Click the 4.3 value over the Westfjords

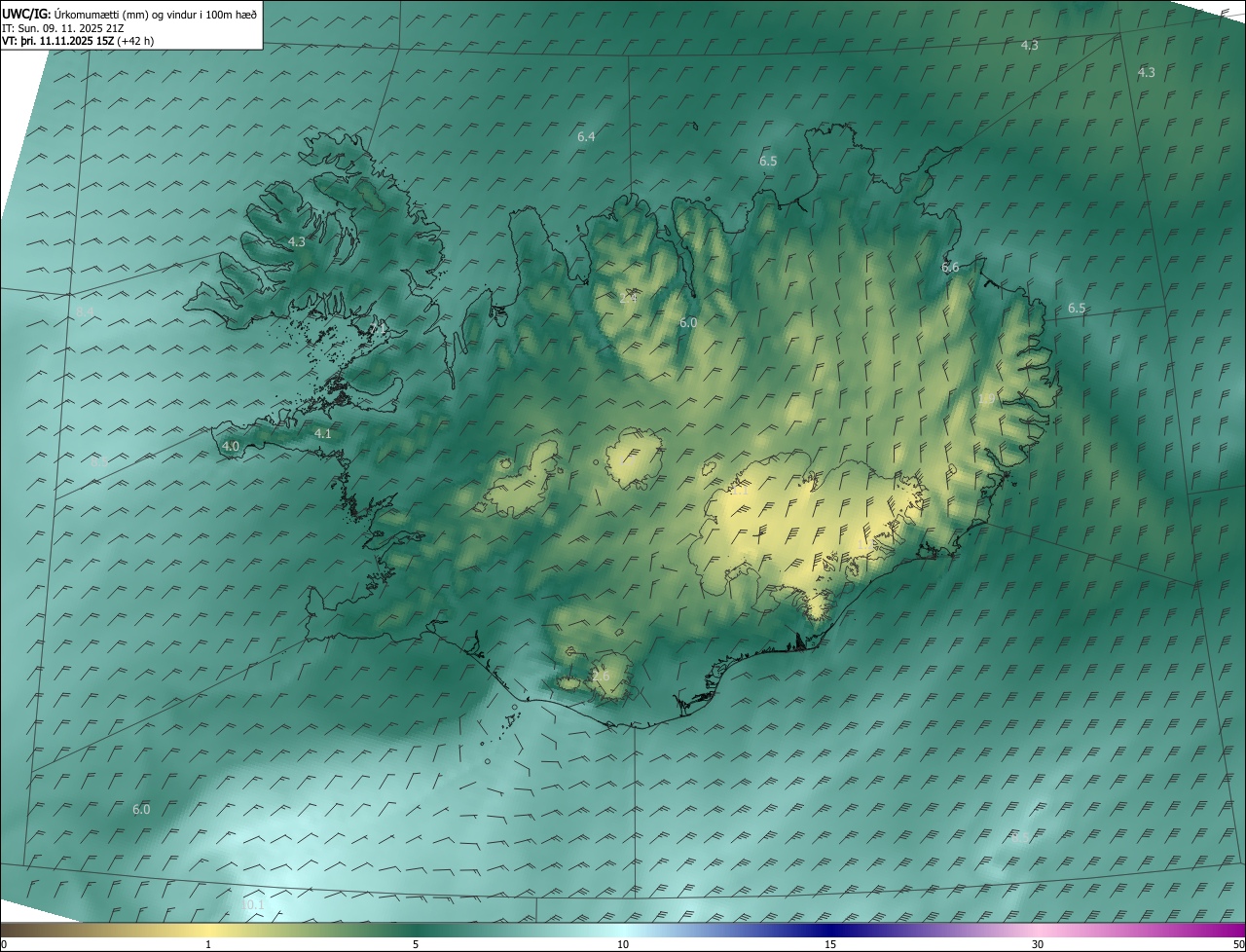coord(297,241)
